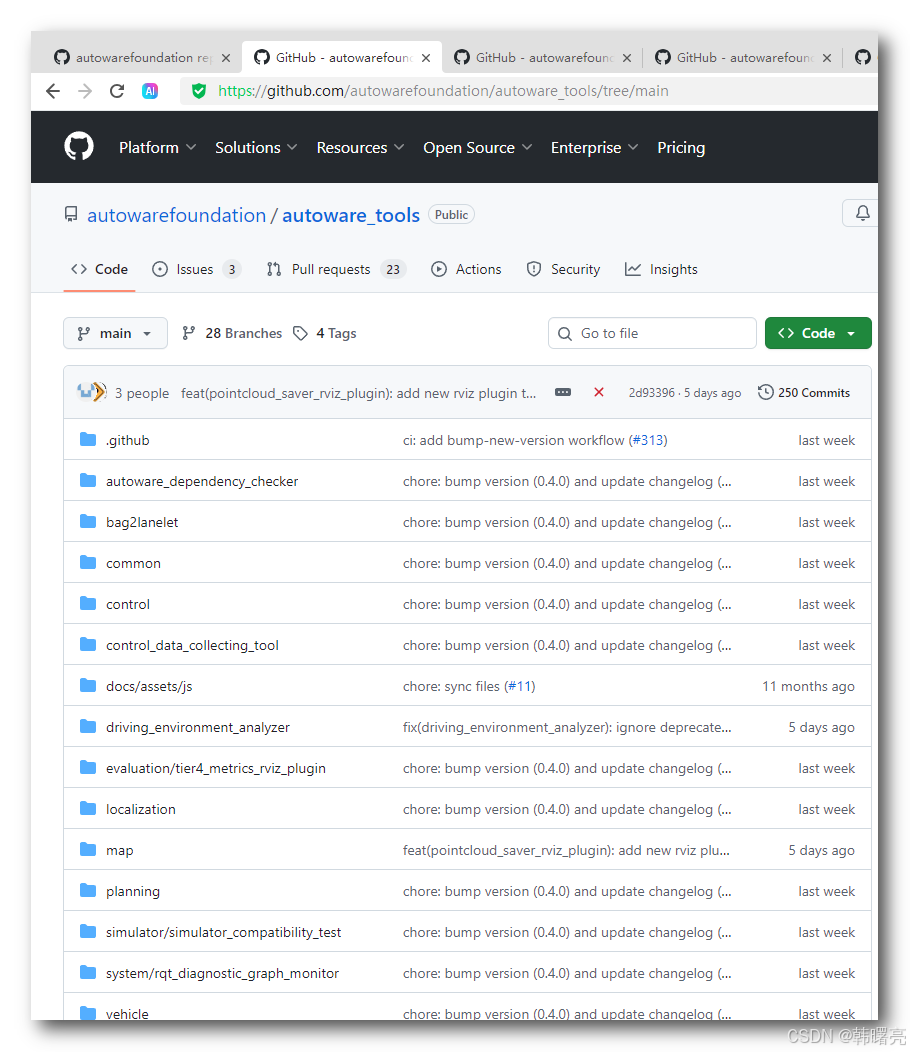Screen dimensions: 910x1052
Task: Expand the Enterprise menu
Action: pyautogui.click(x=594, y=148)
